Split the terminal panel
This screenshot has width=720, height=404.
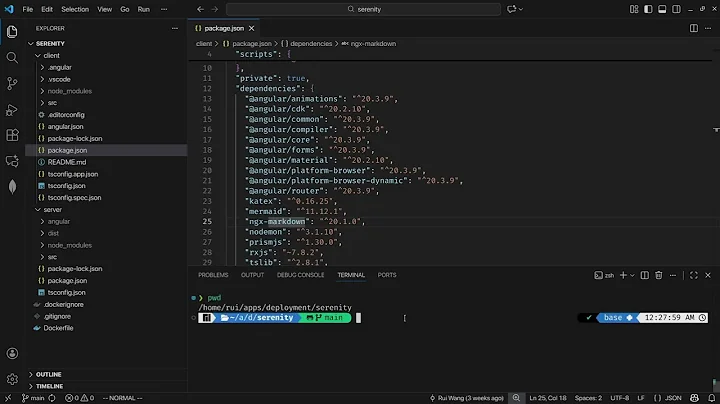645,275
